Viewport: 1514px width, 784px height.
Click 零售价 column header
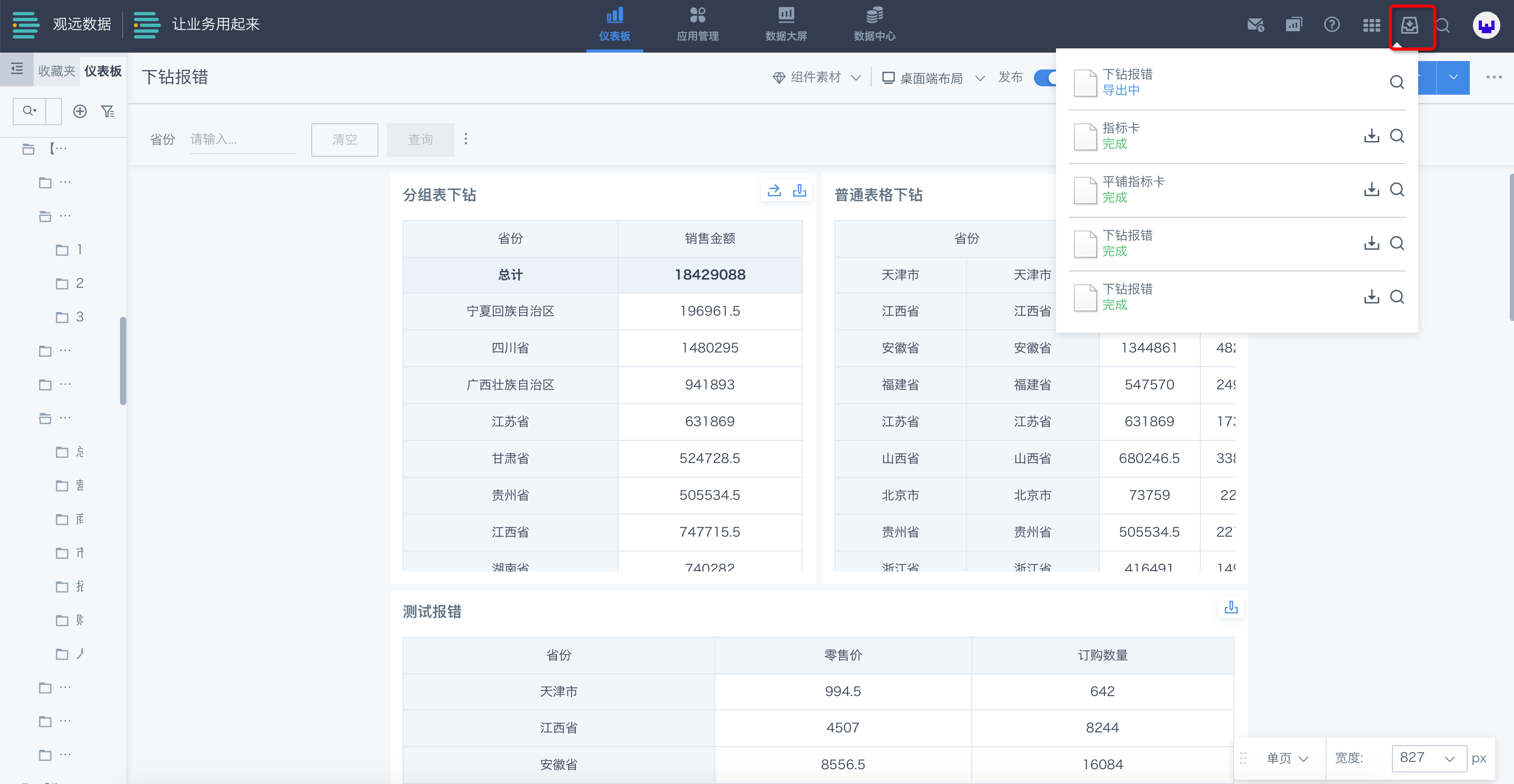tap(843, 656)
